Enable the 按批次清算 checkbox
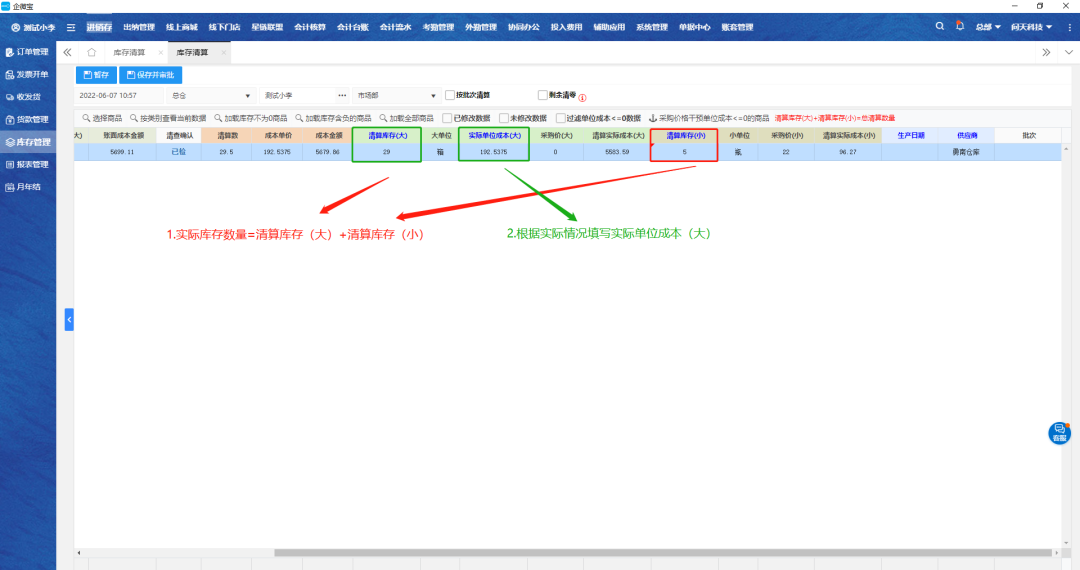 (450, 95)
